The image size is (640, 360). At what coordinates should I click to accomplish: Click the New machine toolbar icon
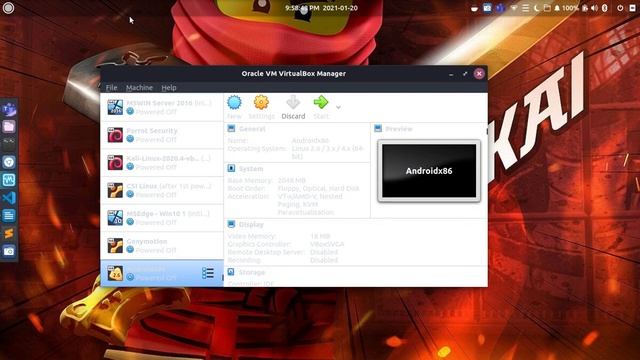coord(234,102)
